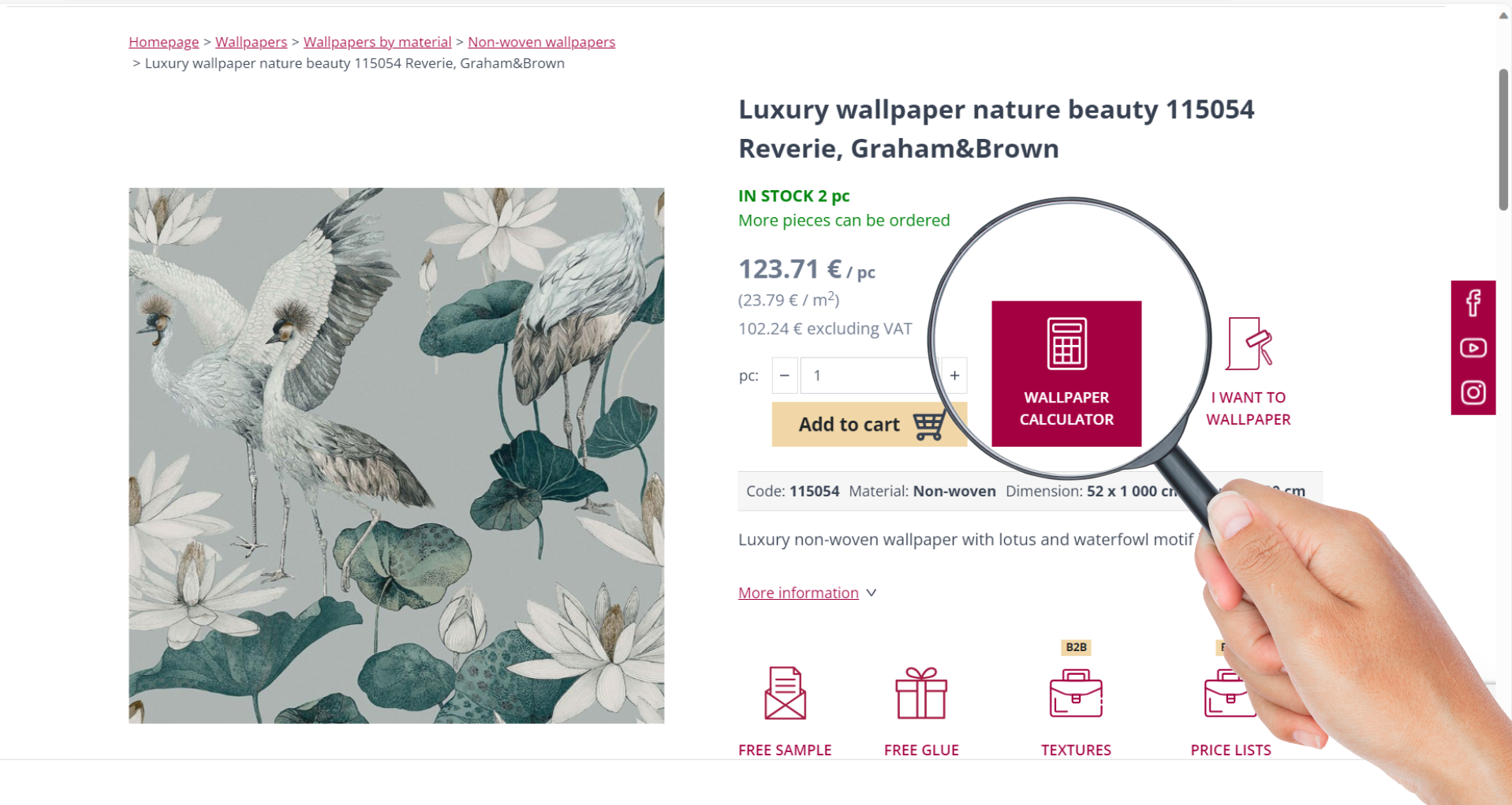1512x805 pixels.
Task: Open the Wallpapers breadcrumb link
Action: pyautogui.click(x=251, y=42)
